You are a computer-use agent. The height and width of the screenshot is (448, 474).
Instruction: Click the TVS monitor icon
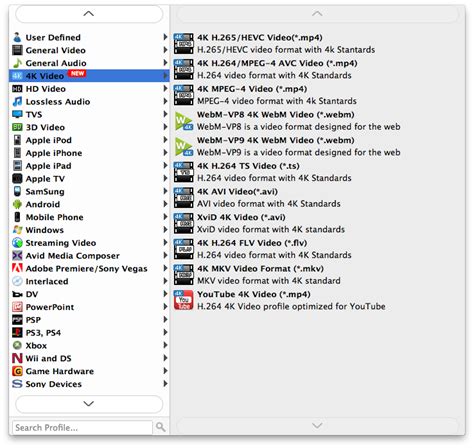click(17, 114)
